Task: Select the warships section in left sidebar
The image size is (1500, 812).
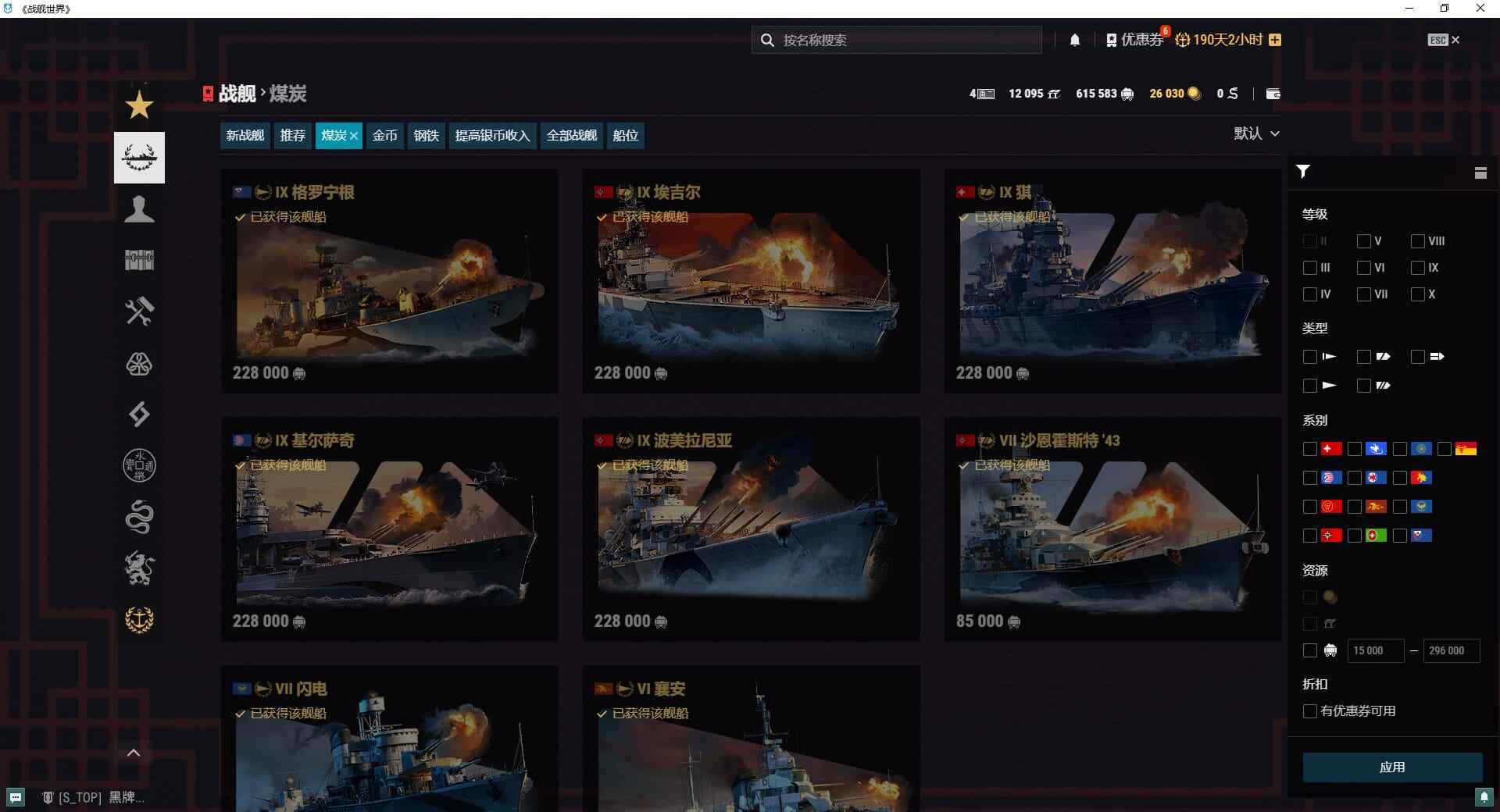Action: [139, 157]
